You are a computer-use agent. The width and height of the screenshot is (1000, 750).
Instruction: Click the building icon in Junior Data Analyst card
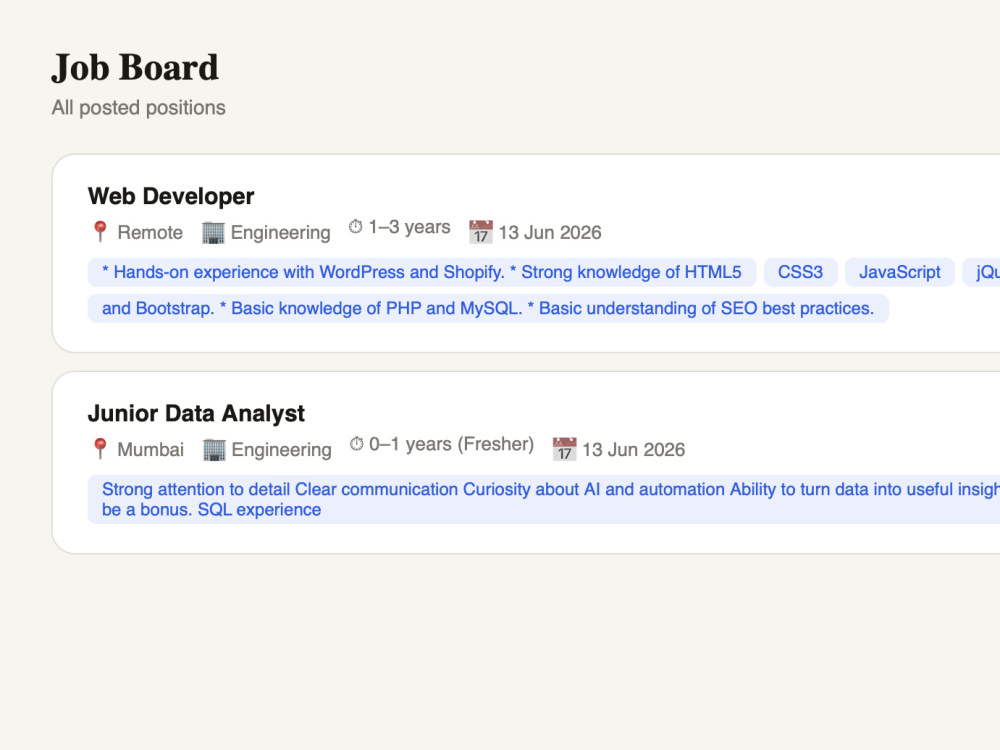pyautogui.click(x=214, y=449)
